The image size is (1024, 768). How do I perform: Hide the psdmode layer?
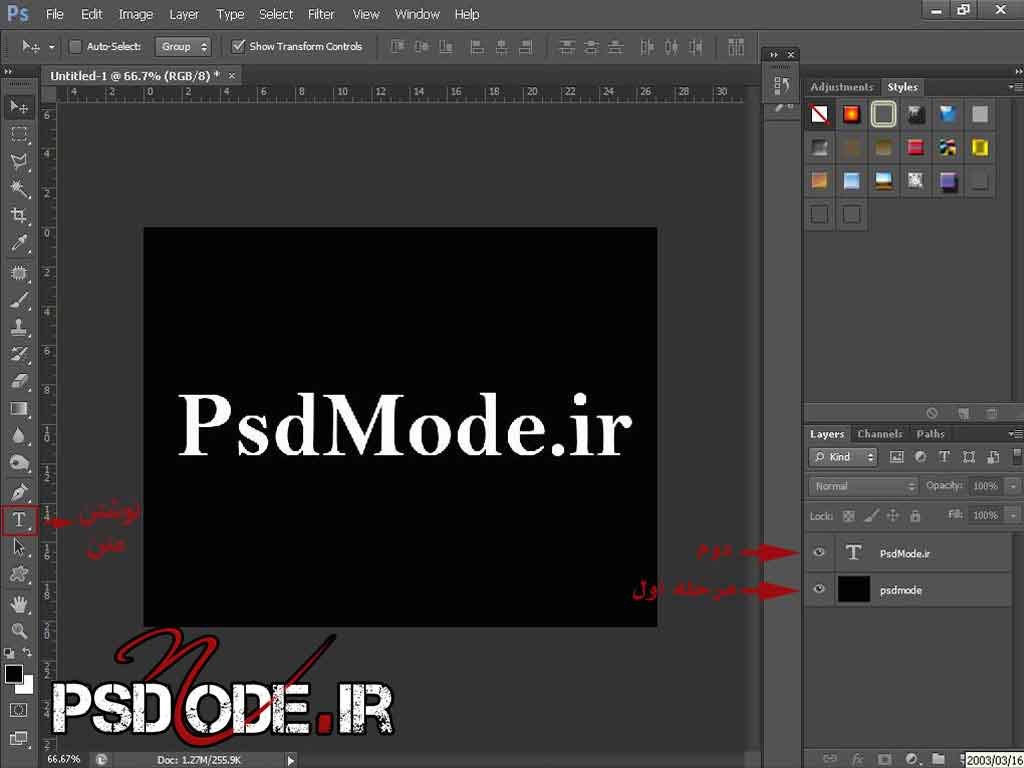tap(819, 589)
